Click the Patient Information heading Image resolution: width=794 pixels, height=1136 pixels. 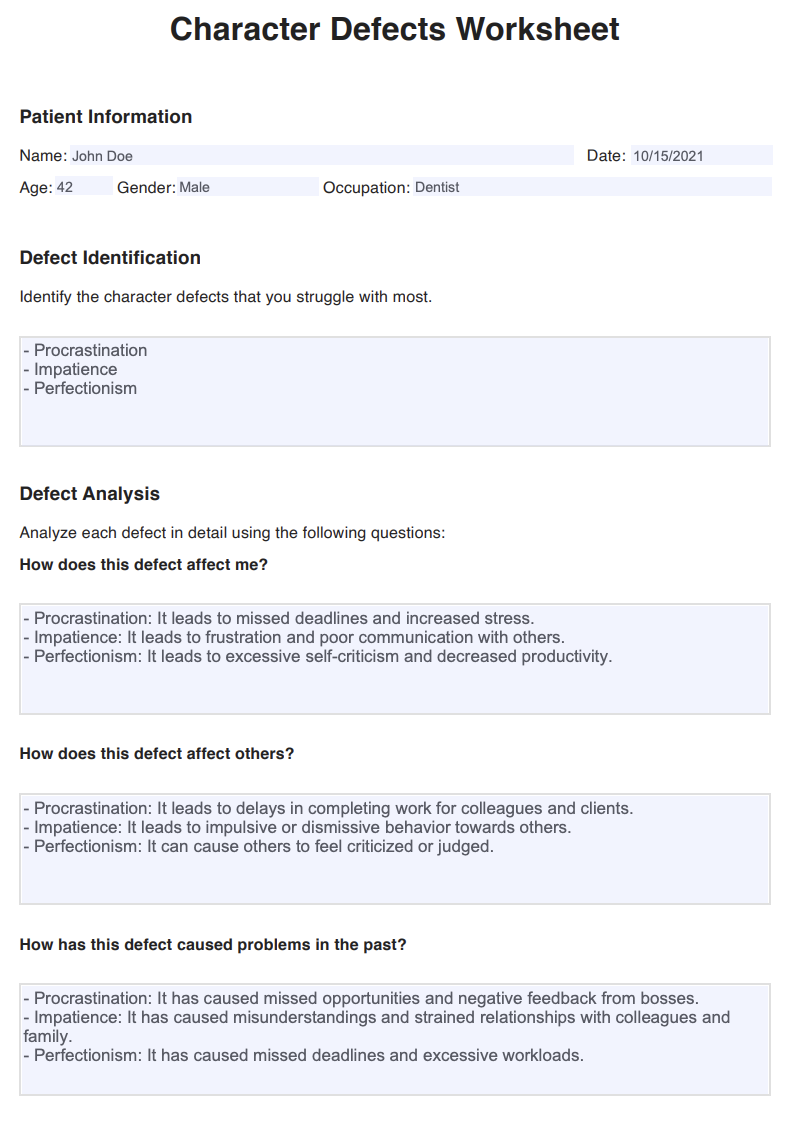click(x=106, y=117)
